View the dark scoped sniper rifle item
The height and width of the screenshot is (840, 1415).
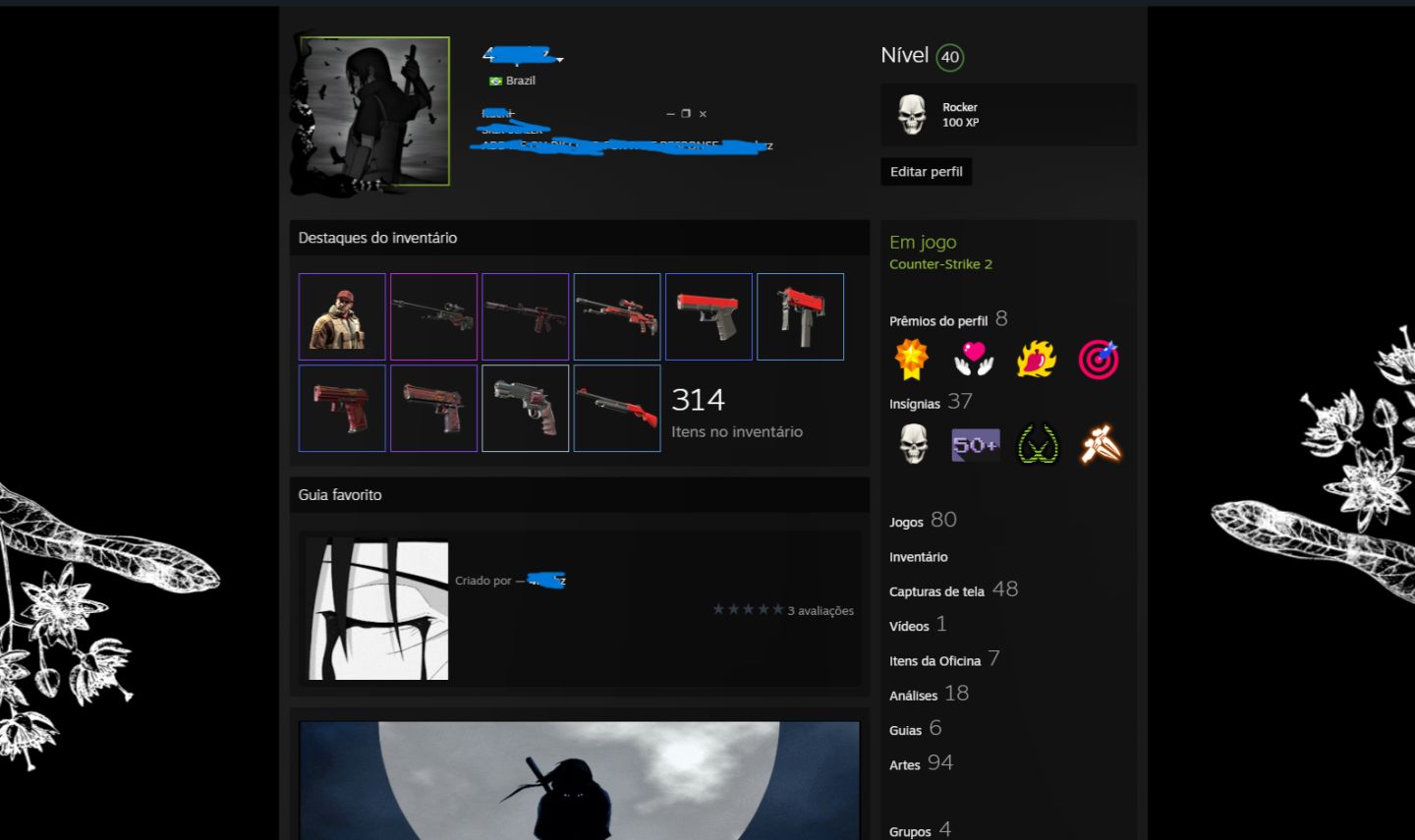tap(433, 316)
